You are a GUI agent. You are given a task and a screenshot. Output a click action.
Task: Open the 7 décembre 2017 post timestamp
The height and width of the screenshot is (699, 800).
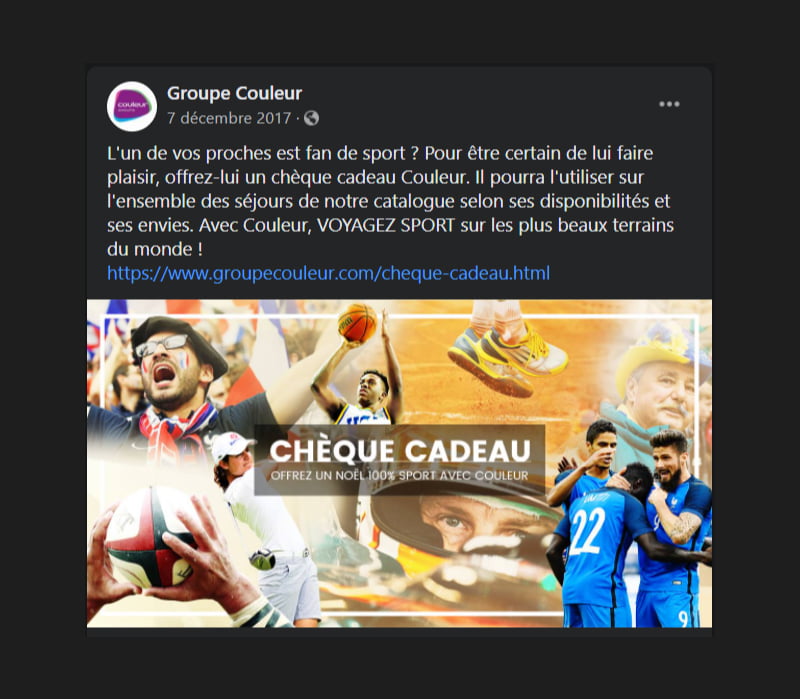point(229,118)
